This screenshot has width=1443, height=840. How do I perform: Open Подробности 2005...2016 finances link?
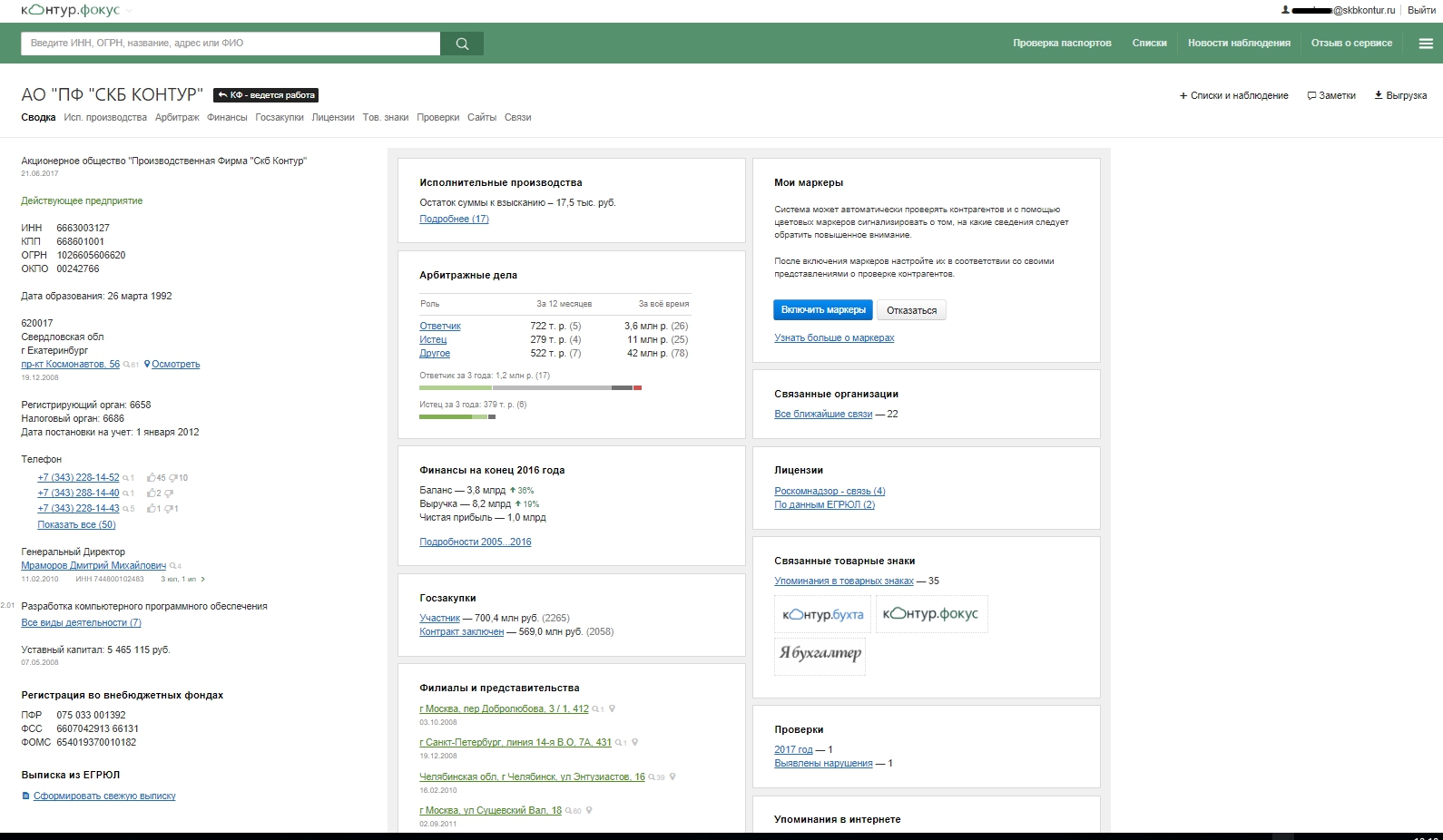tap(476, 542)
